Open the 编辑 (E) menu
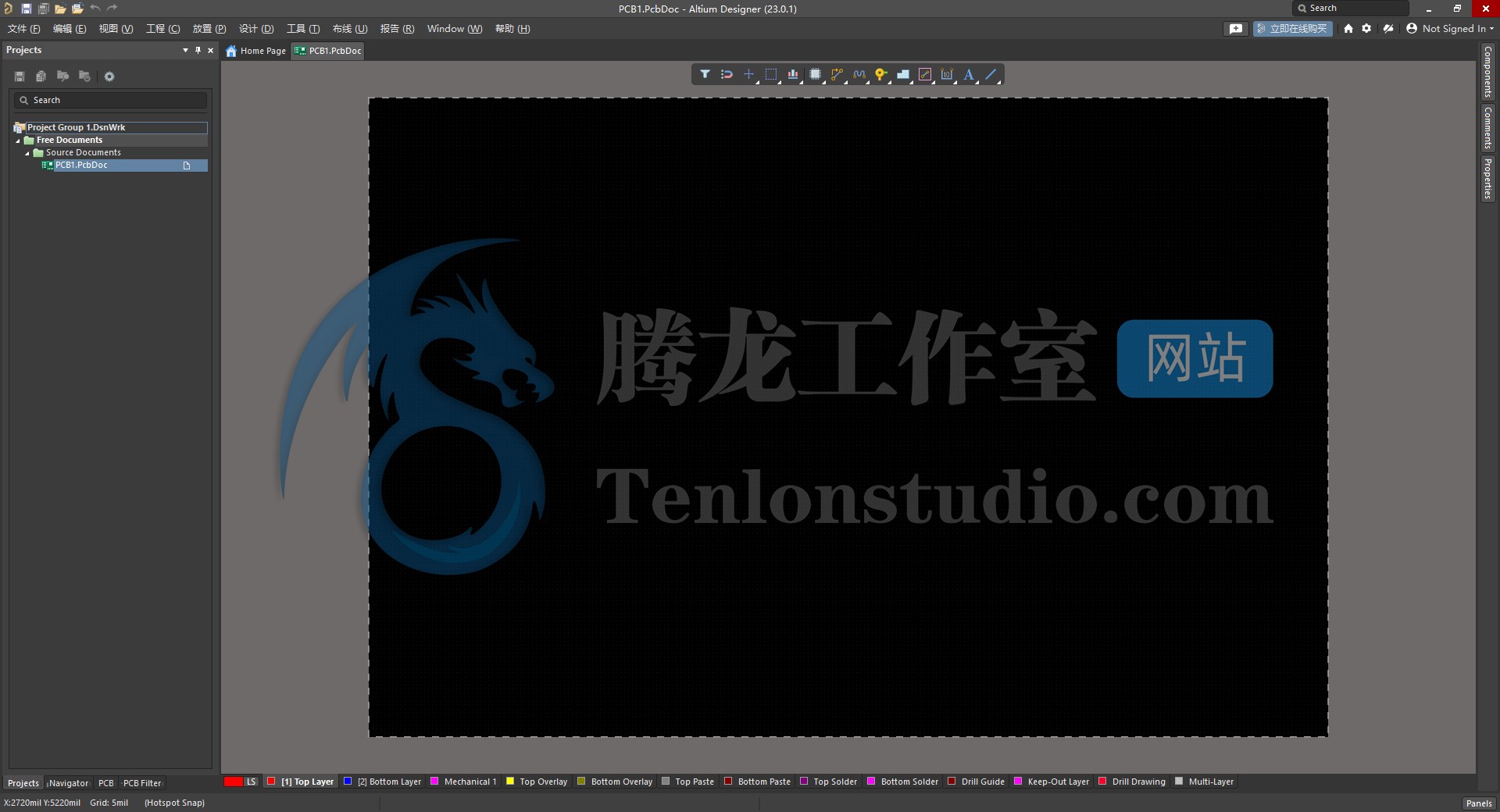1500x812 pixels. [70, 29]
